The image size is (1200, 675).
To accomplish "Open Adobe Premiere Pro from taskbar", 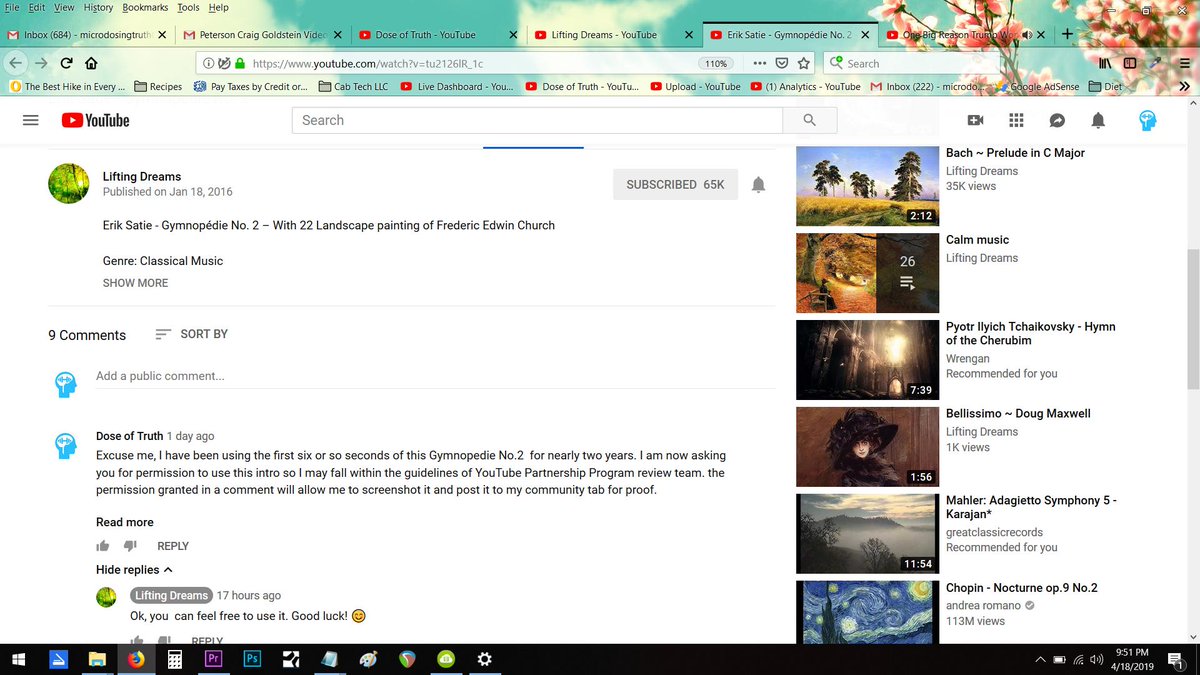I will point(213,659).
